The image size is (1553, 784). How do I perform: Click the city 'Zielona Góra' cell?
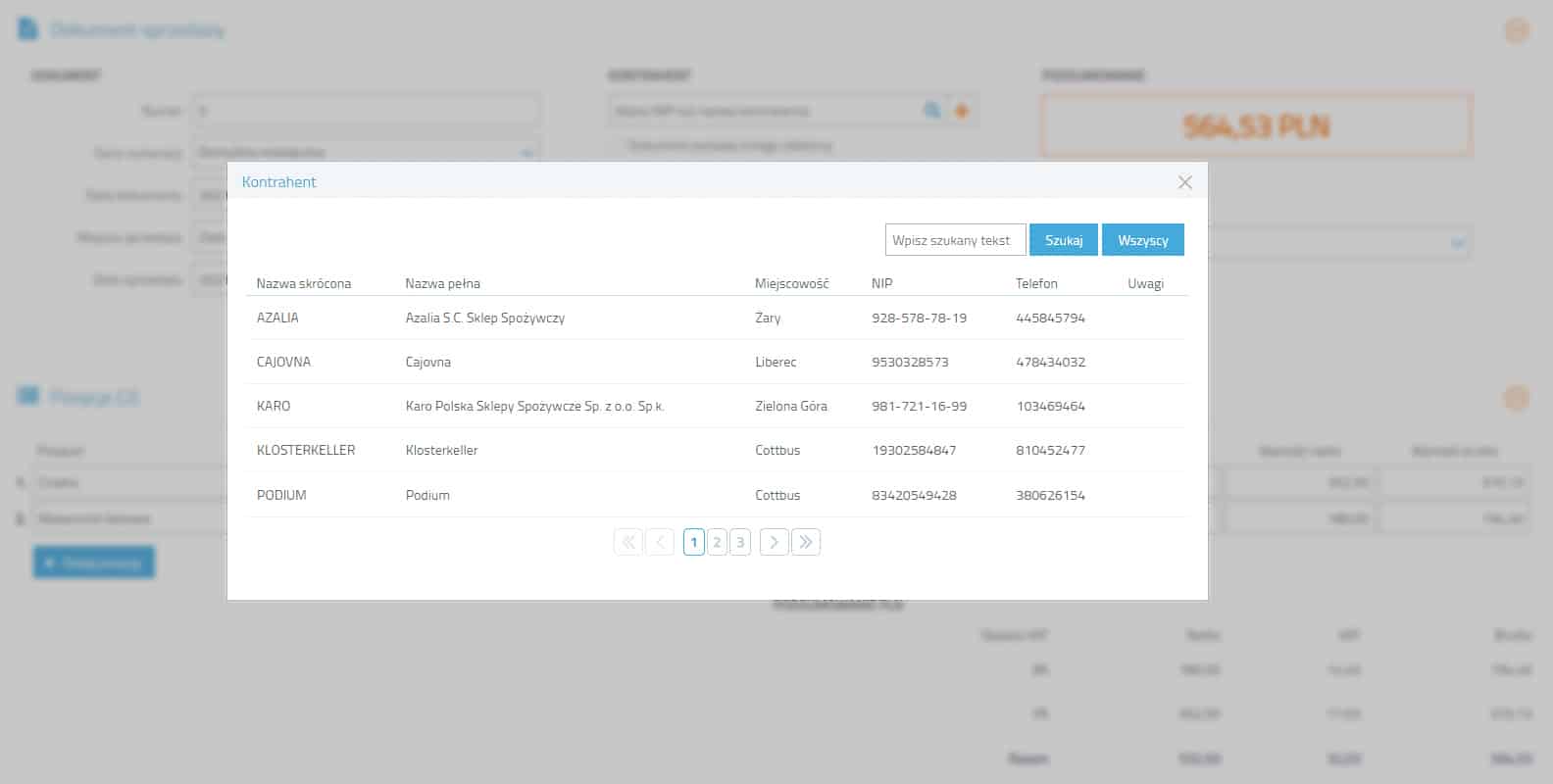(791, 406)
